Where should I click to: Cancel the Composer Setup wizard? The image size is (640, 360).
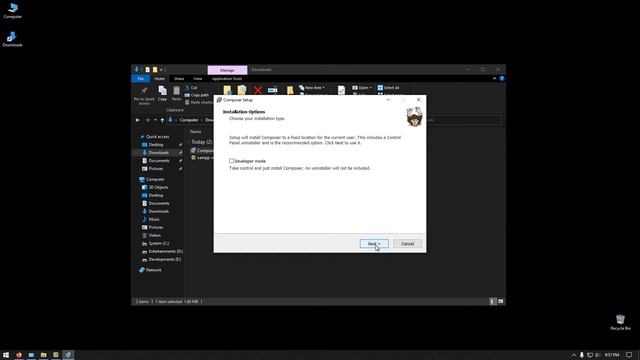(x=407, y=244)
